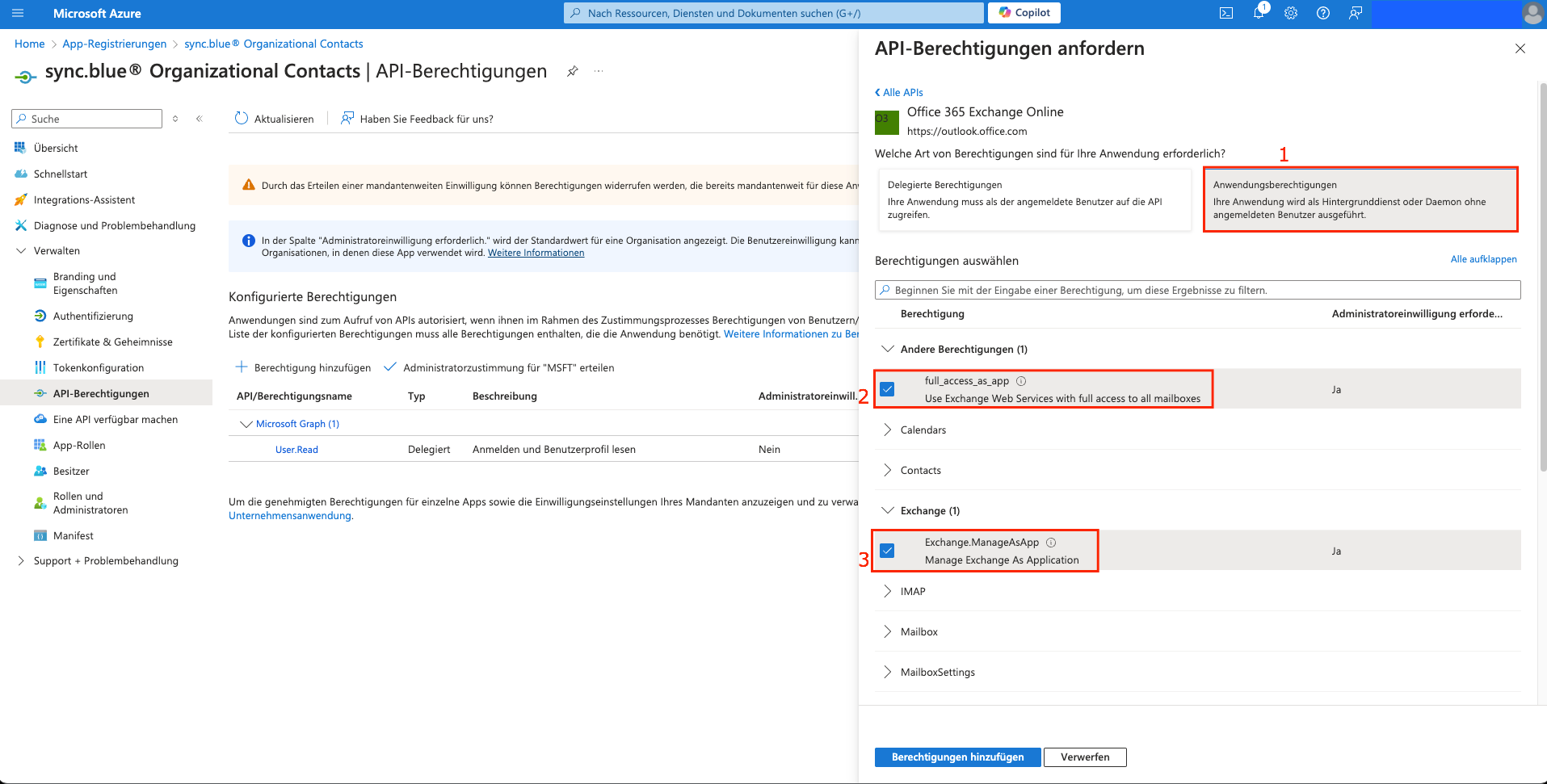Click Alle aufklappen link
Screen dimensions: 1547x784
pos(1483,259)
